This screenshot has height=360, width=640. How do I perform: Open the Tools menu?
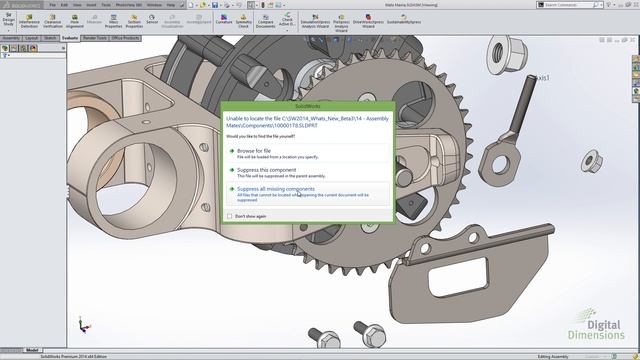tap(106, 5)
